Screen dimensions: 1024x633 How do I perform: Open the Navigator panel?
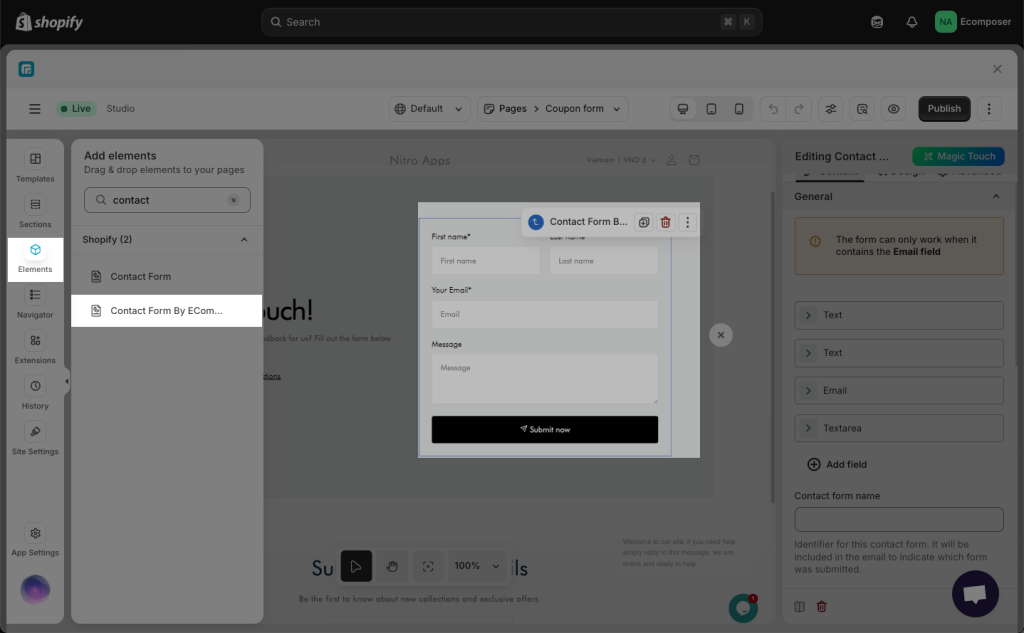pos(35,302)
